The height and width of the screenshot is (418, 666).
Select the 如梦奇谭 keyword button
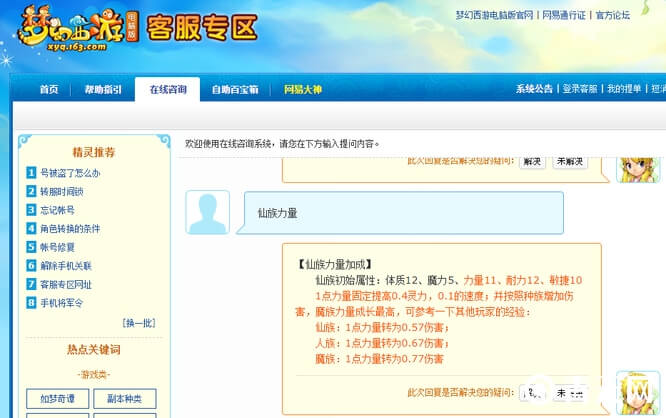pyautogui.click(x=57, y=398)
